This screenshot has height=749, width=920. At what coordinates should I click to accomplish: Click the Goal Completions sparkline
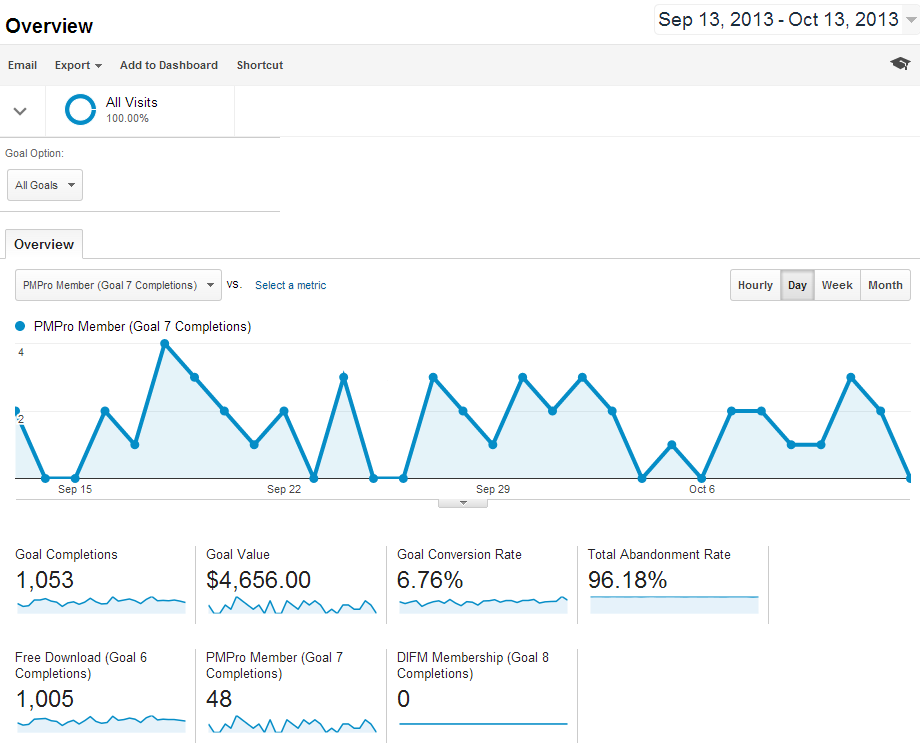pyautogui.click(x=102, y=605)
